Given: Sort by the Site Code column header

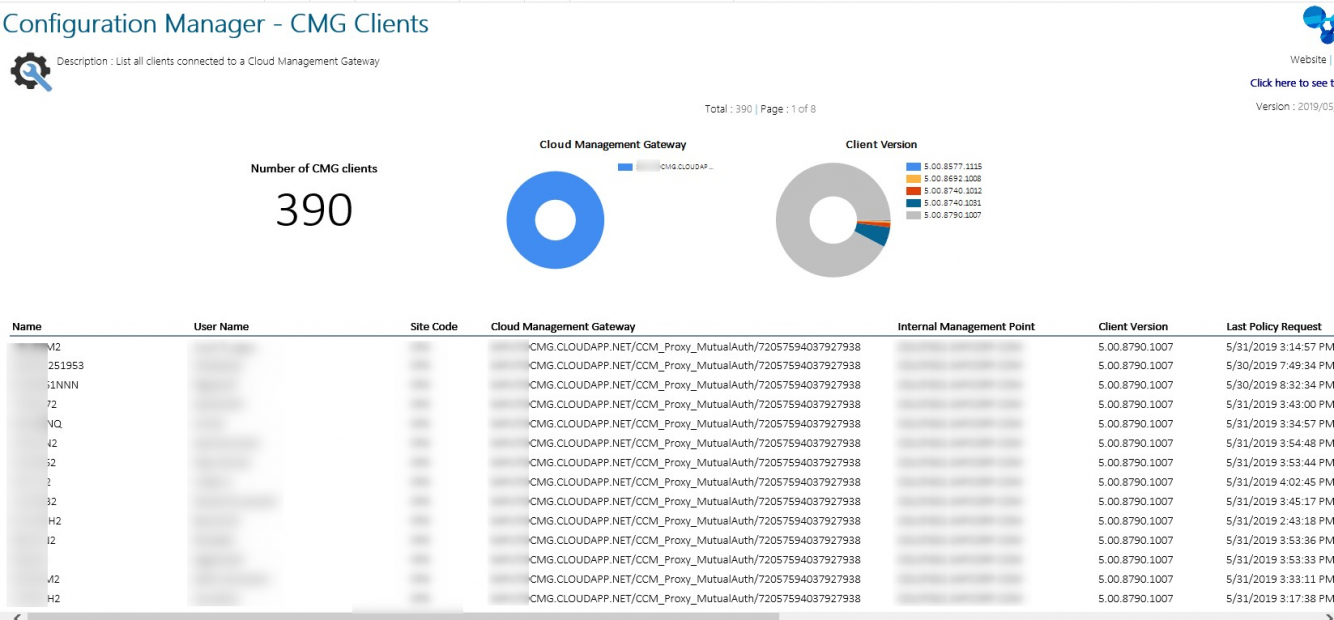Looking at the screenshot, I should (x=434, y=326).
